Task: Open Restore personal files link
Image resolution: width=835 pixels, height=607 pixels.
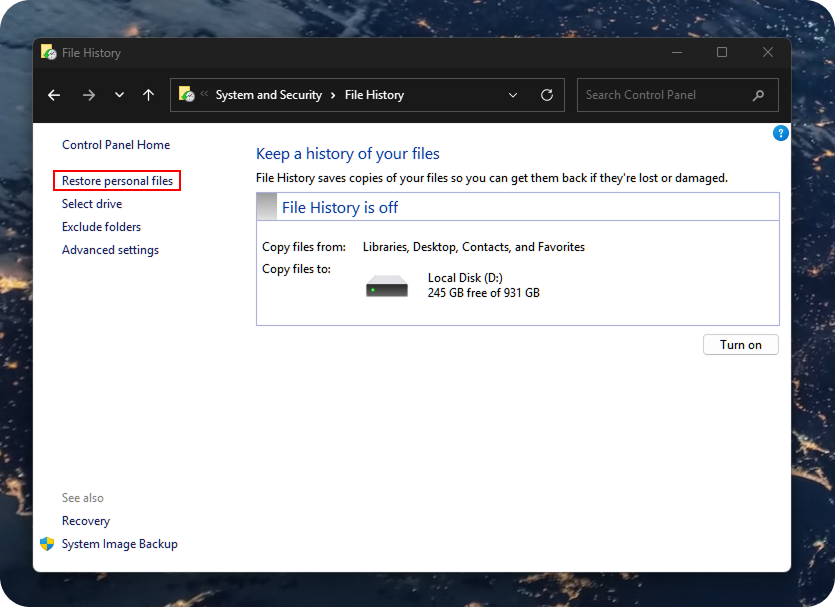Action: point(117,181)
